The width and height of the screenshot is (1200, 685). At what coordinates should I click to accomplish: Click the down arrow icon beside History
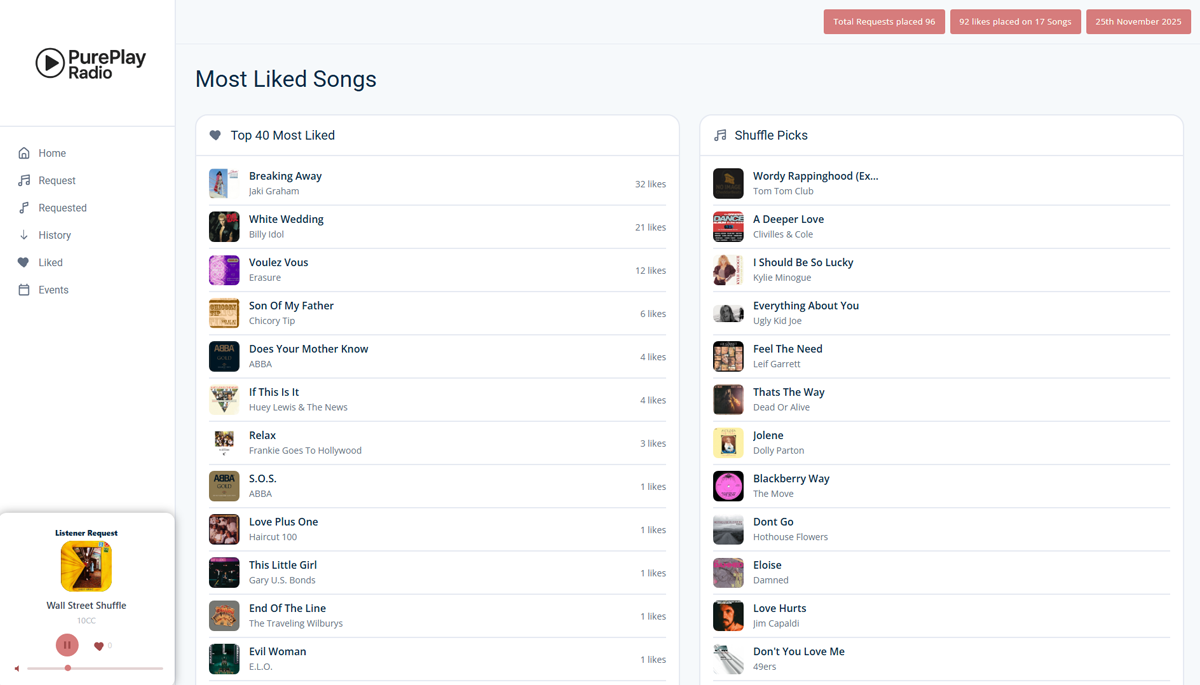click(24, 235)
